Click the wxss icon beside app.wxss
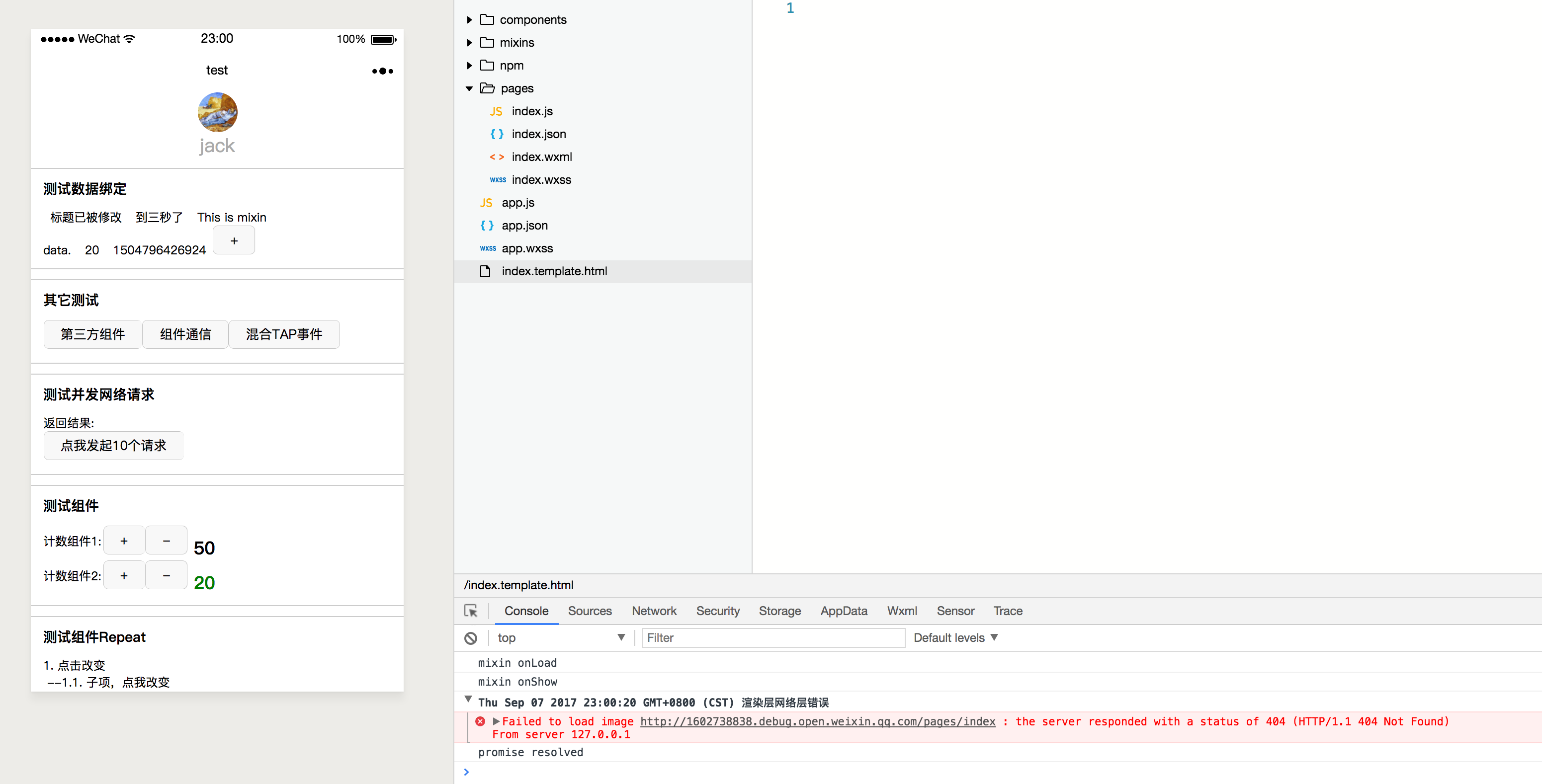 [x=487, y=248]
